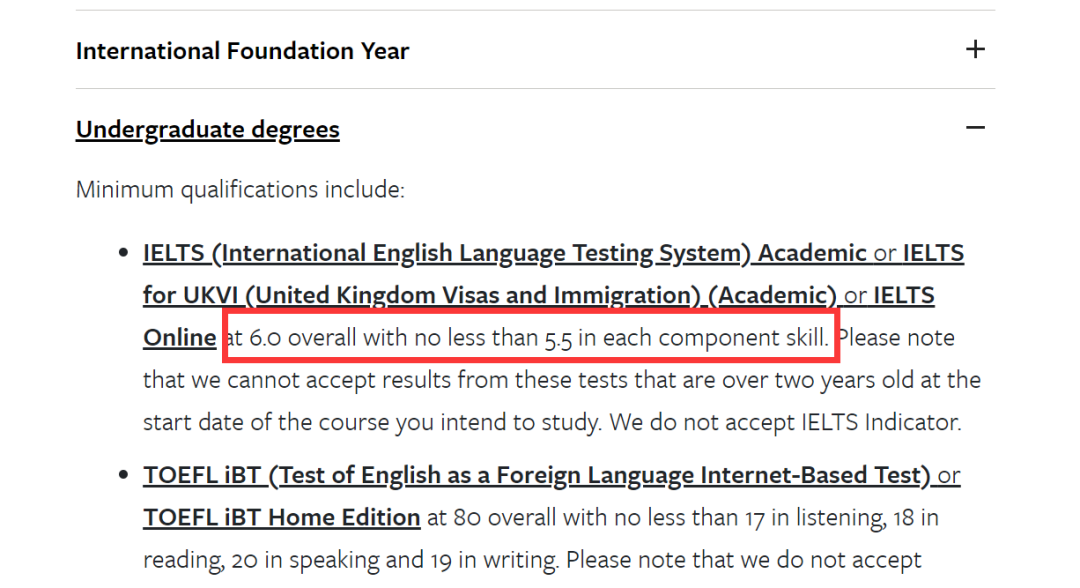Click 'Please note' after the highlighted box
The height and width of the screenshot is (588, 1080).
pos(896,337)
